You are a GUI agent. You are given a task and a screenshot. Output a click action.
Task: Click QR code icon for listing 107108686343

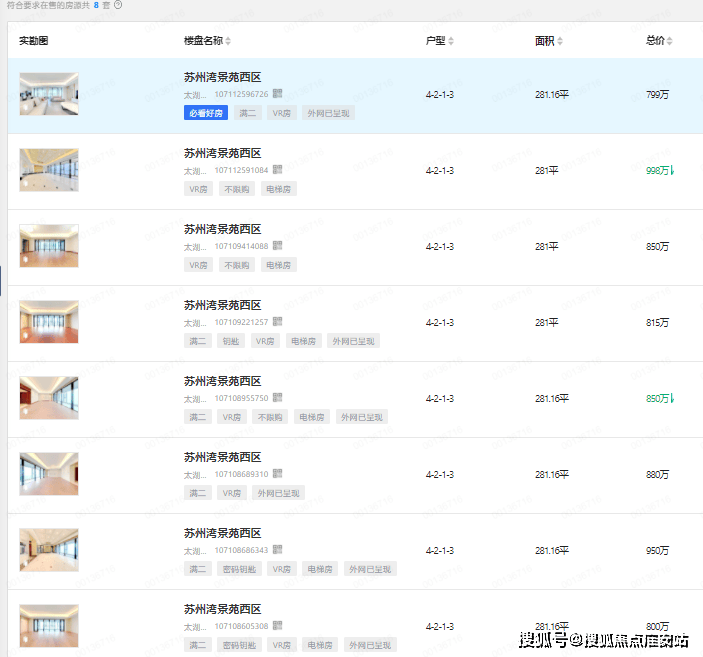click(278, 550)
